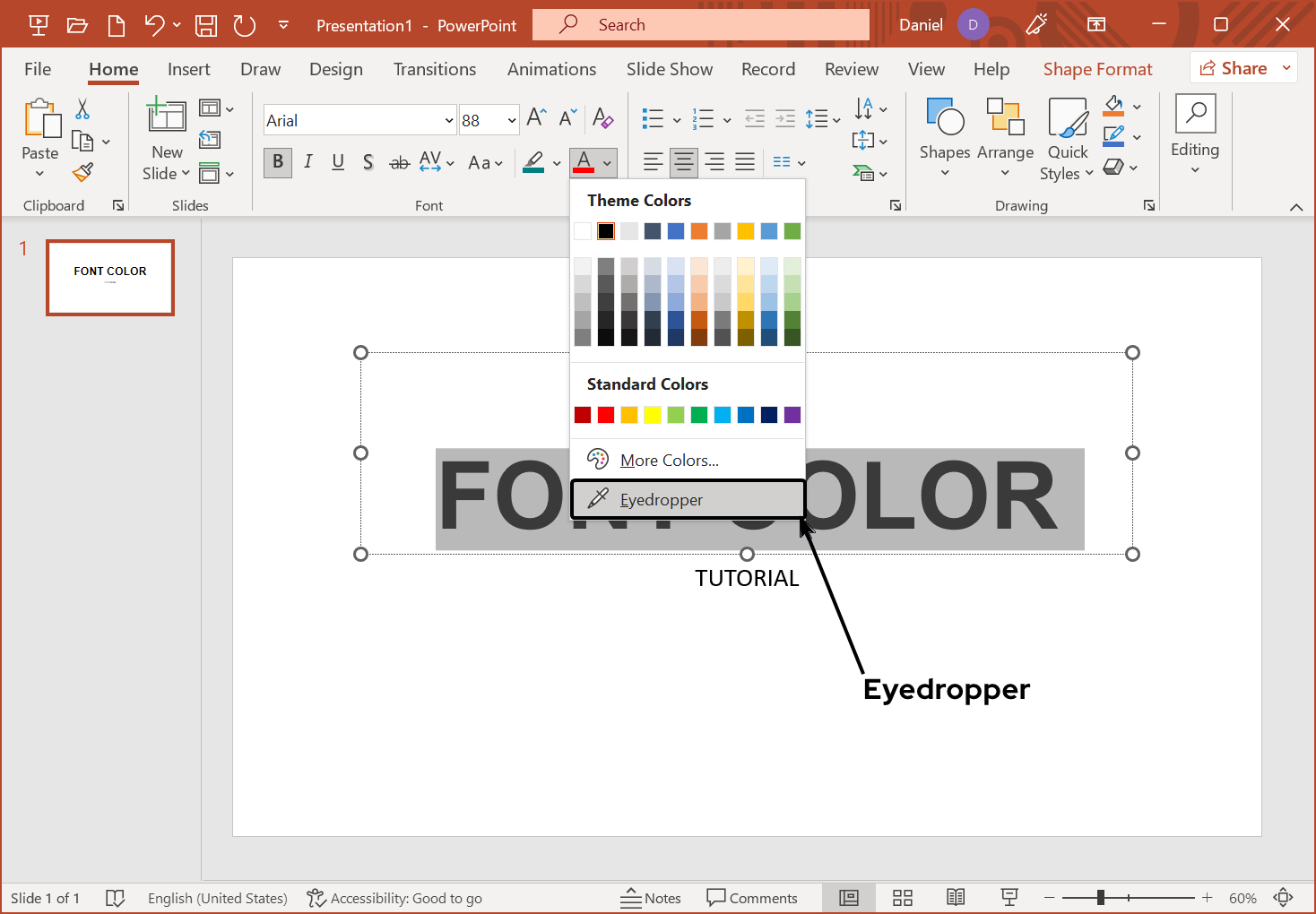Toggle Bold formatting

[x=278, y=162]
